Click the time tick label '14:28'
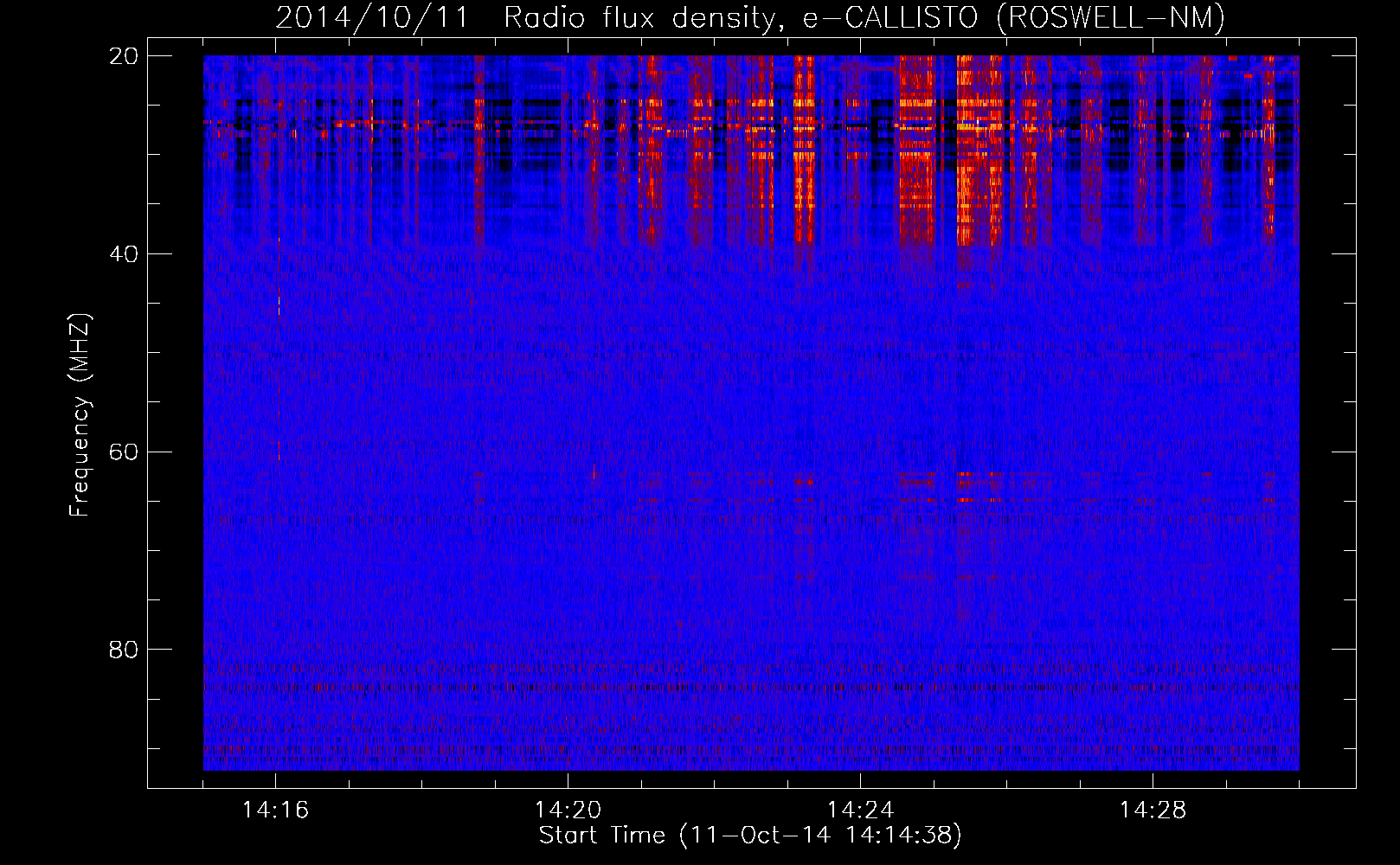The width and height of the screenshot is (1400, 865). (x=1153, y=810)
